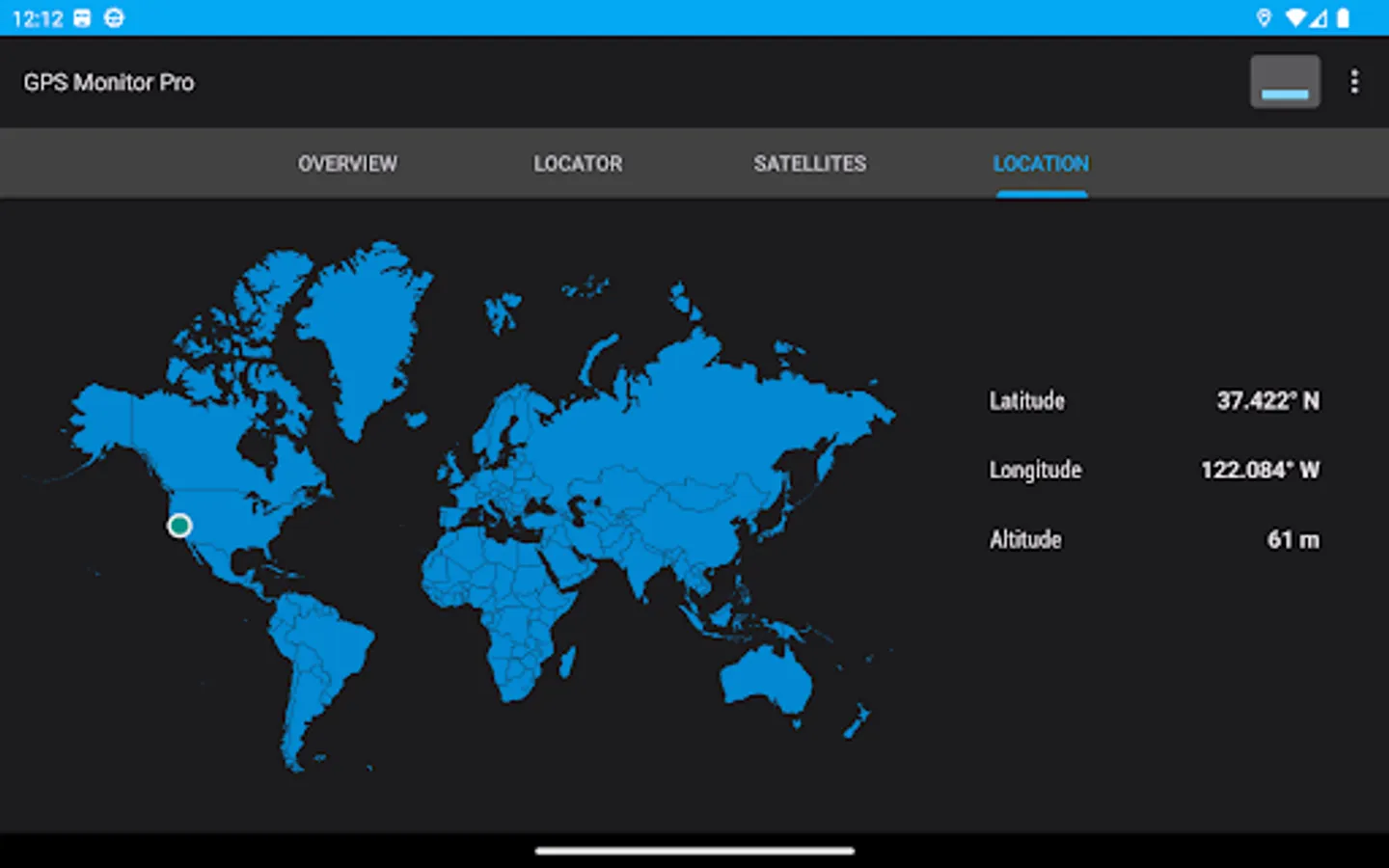This screenshot has width=1389, height=868.
Task: Click the altitude value 61 m
Action: [1293, 540]
